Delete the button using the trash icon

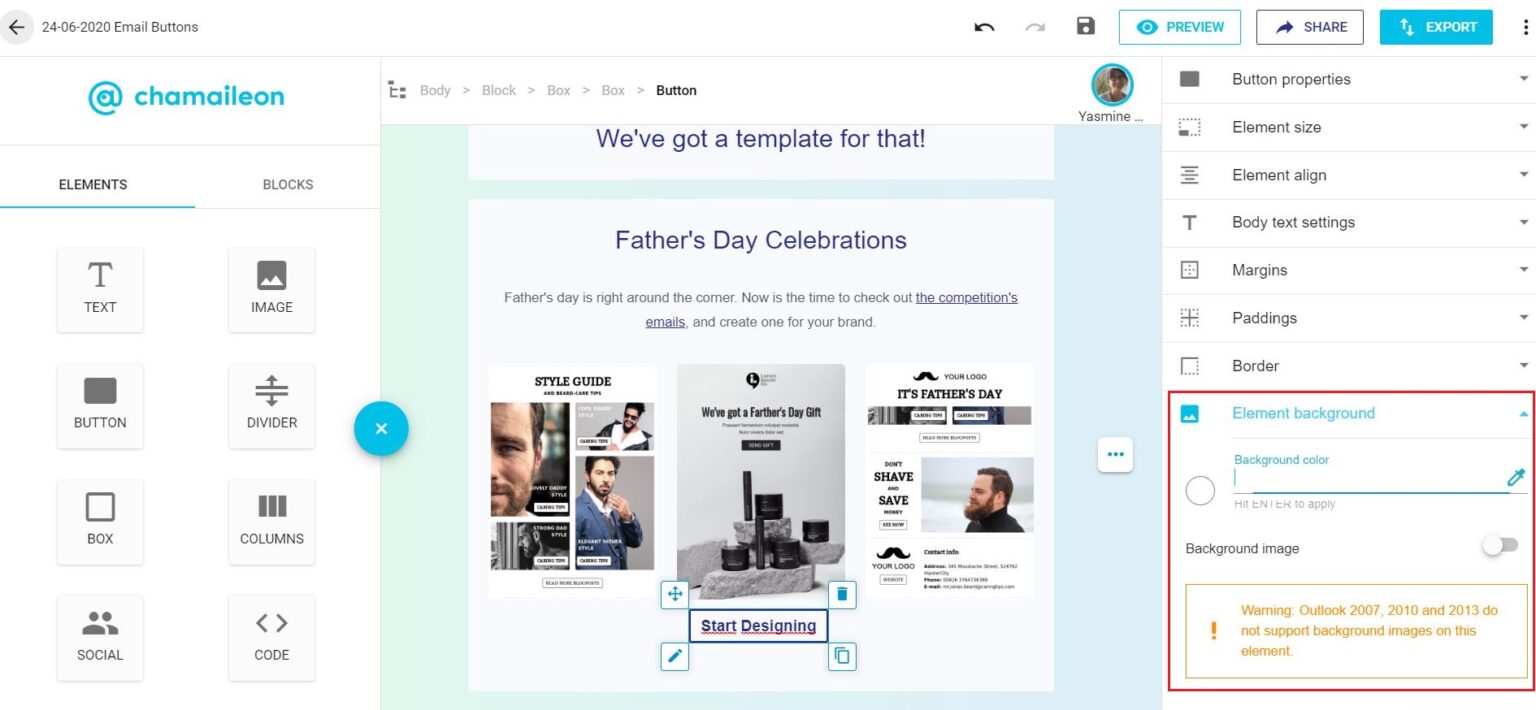[841, 593]
